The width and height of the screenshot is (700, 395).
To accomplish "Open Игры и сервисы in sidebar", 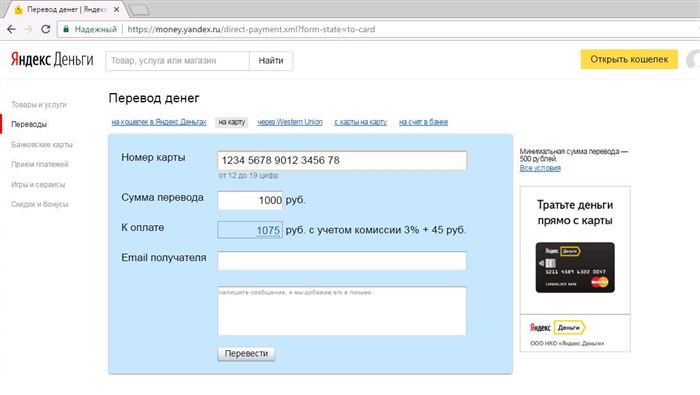I will click(x=38, y=184).
